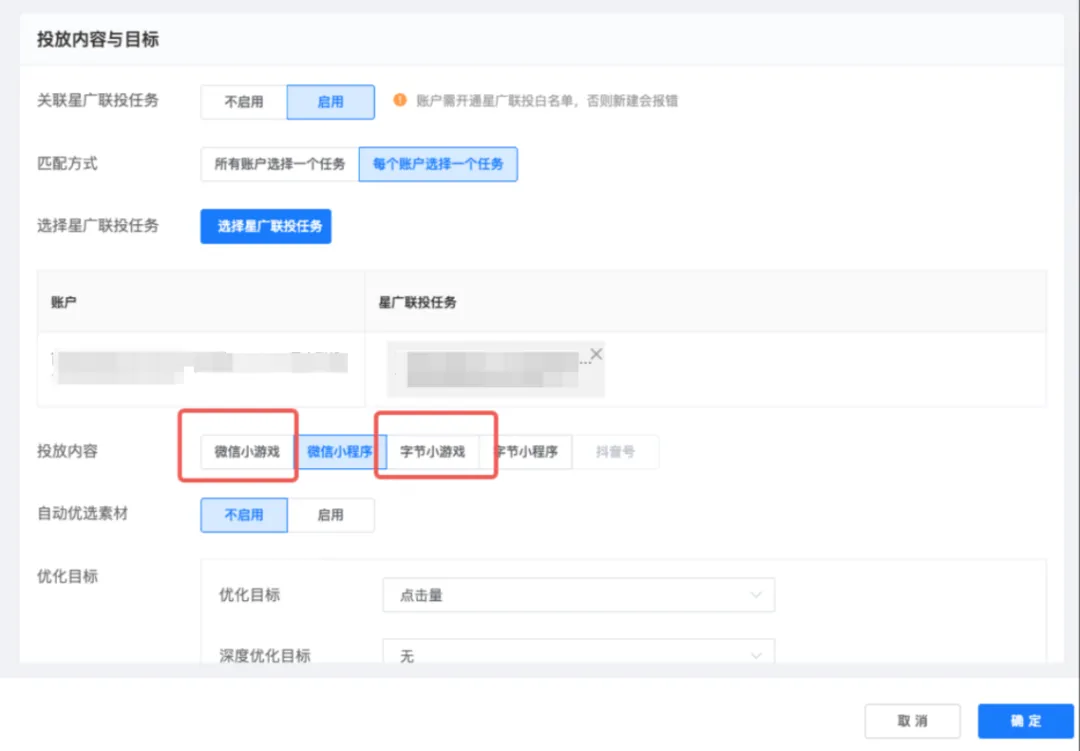Click the orange warning info icon
The image size is (1080, 751).
[x=400, y=101]
